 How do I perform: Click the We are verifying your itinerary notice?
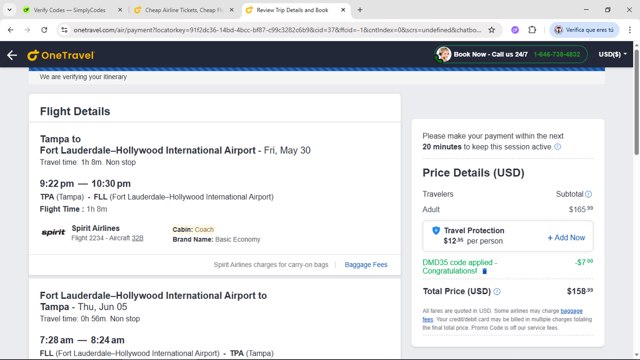coord(83,77)
